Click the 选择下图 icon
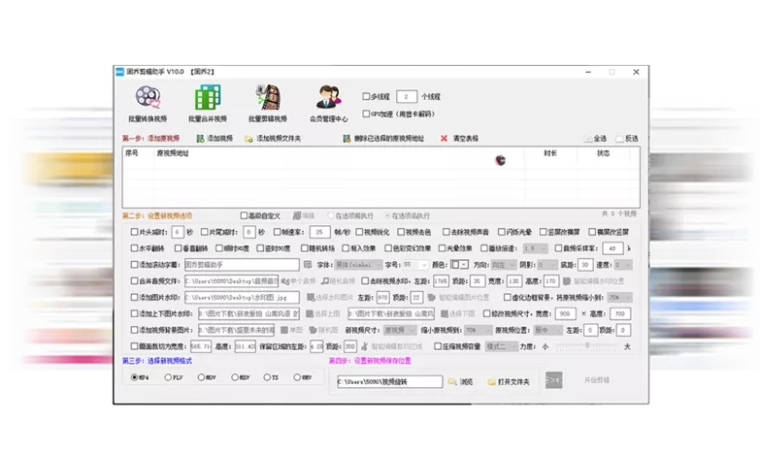This screenshot has width=760, height=455. 444,314
